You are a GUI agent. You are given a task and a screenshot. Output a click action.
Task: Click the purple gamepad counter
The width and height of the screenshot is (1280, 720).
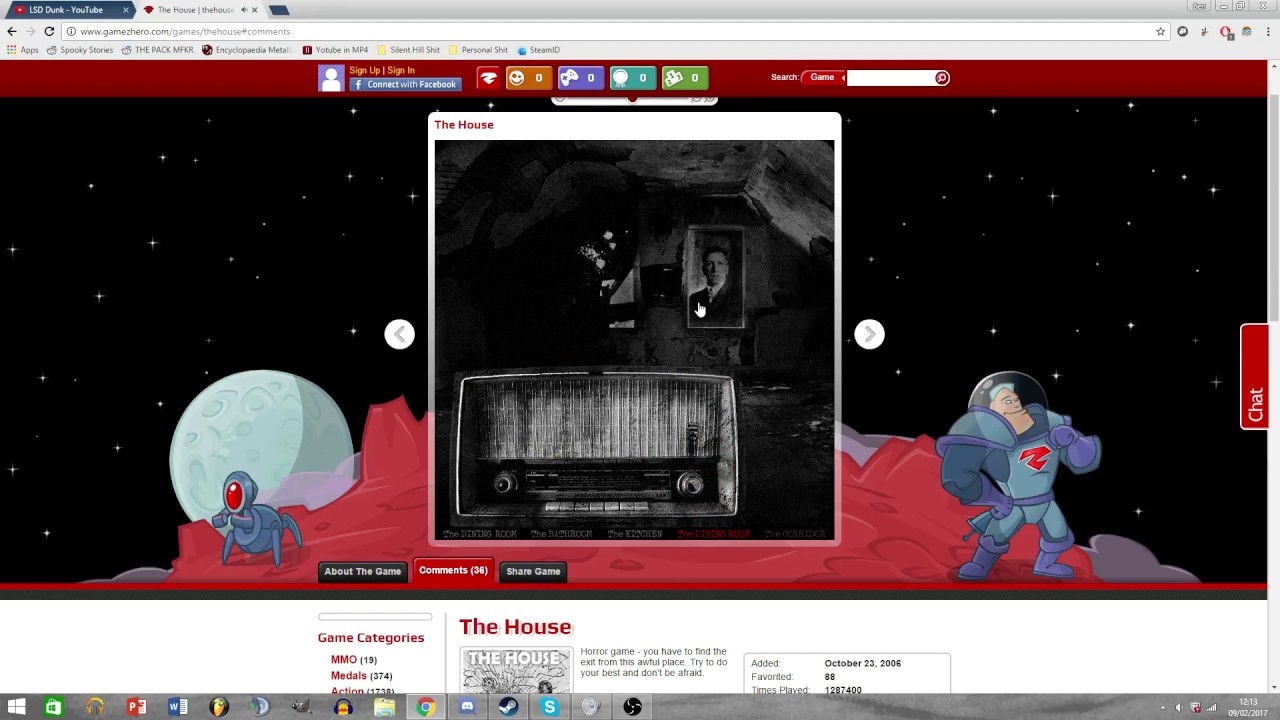[581, 78]
